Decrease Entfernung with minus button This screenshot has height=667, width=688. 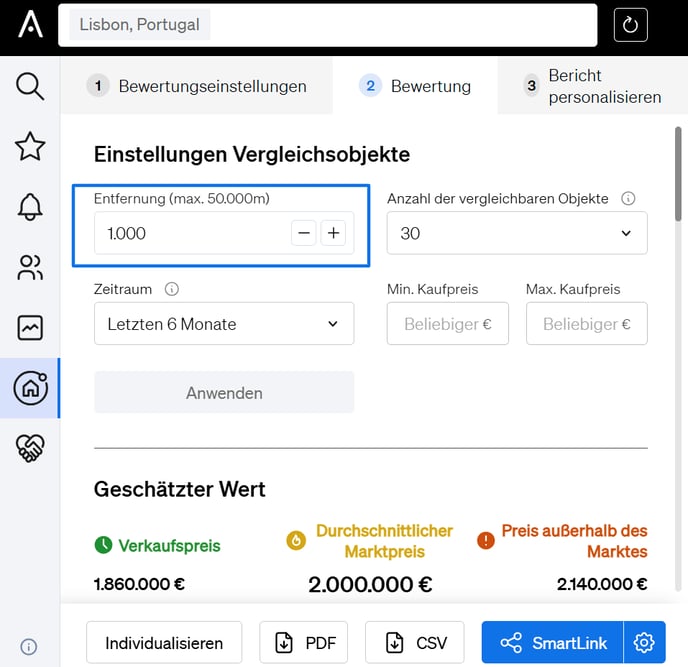[x=304, y=233]
